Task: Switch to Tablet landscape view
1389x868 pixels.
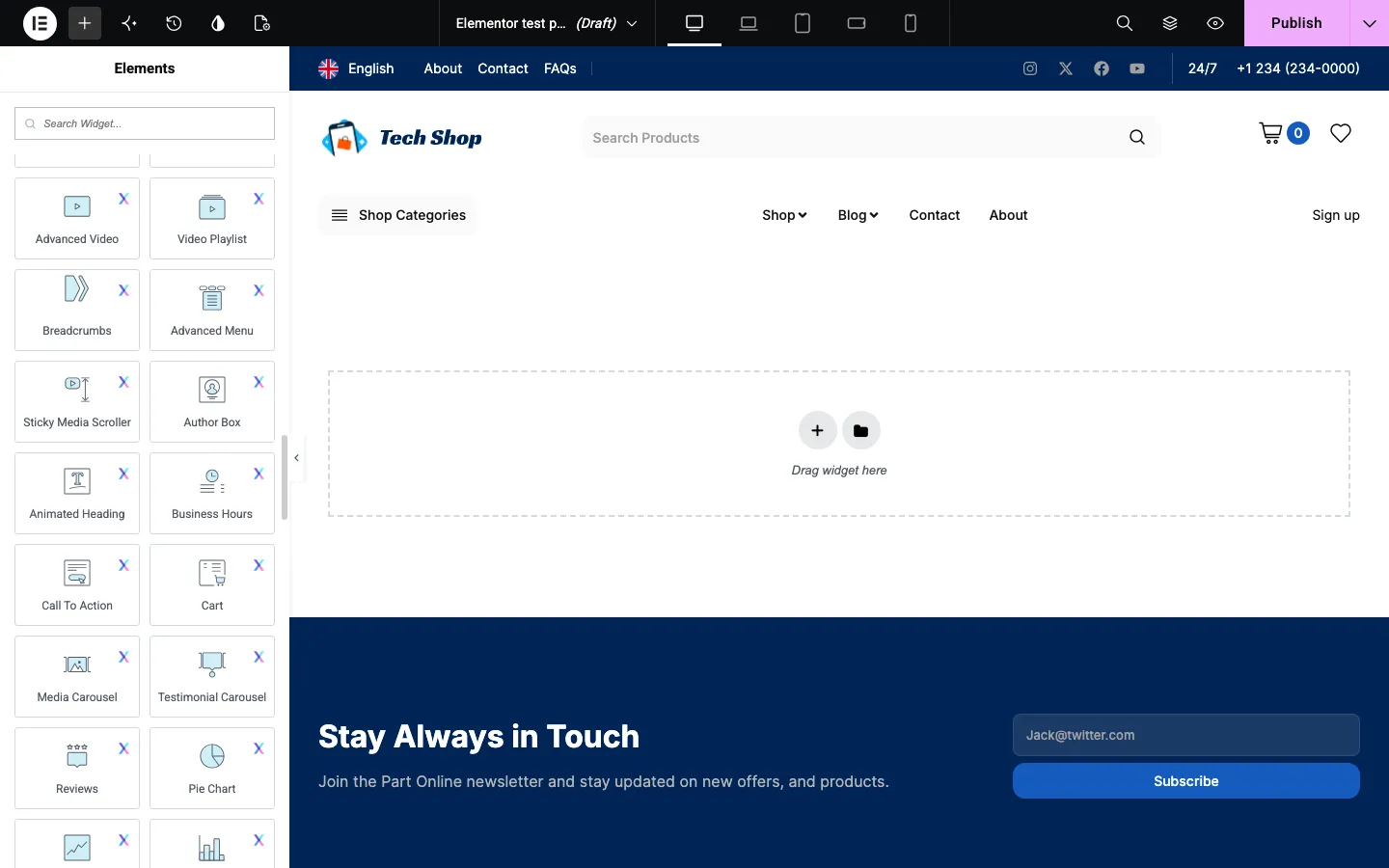Action: pyautogui.click(x=857, y=23)
